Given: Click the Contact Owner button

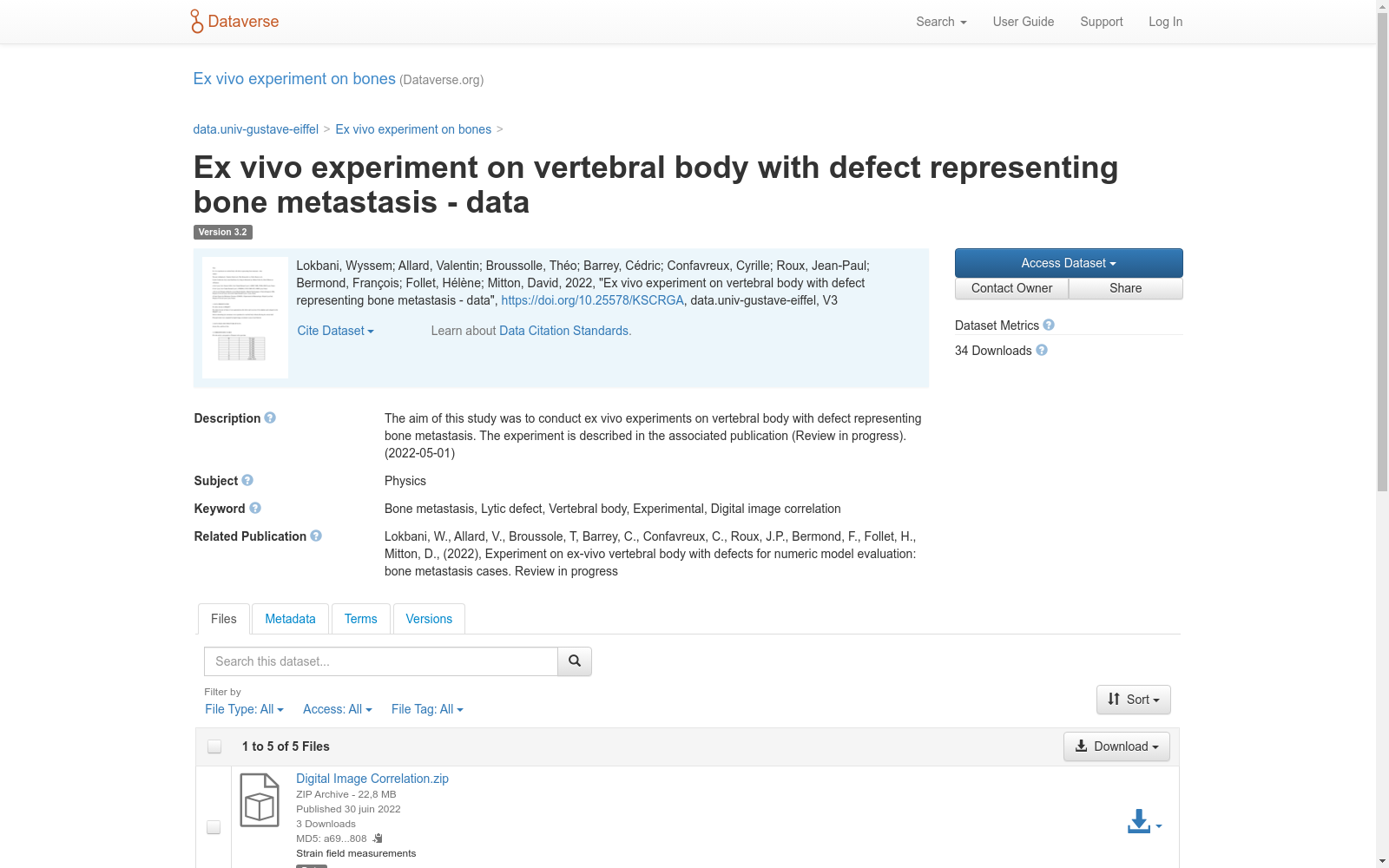Looking at the screenshot, I should 1012,288.
